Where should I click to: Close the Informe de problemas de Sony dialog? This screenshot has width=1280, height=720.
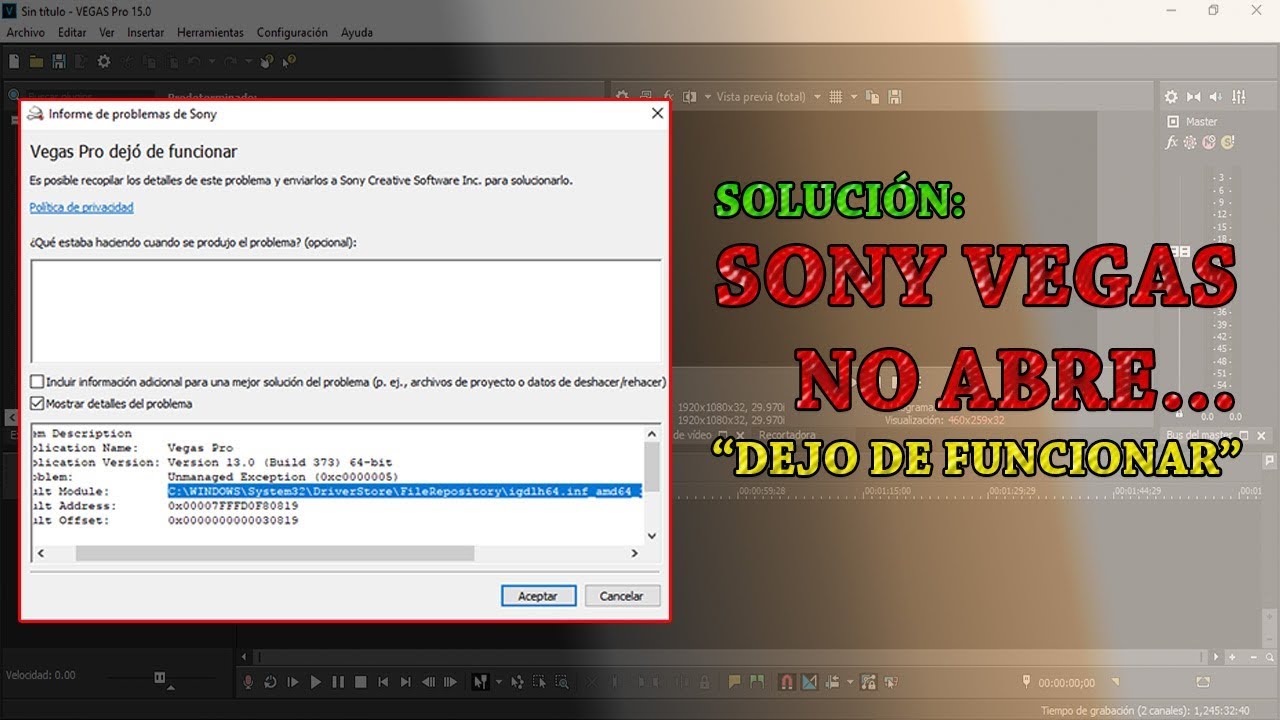click(x=657, y=113)
